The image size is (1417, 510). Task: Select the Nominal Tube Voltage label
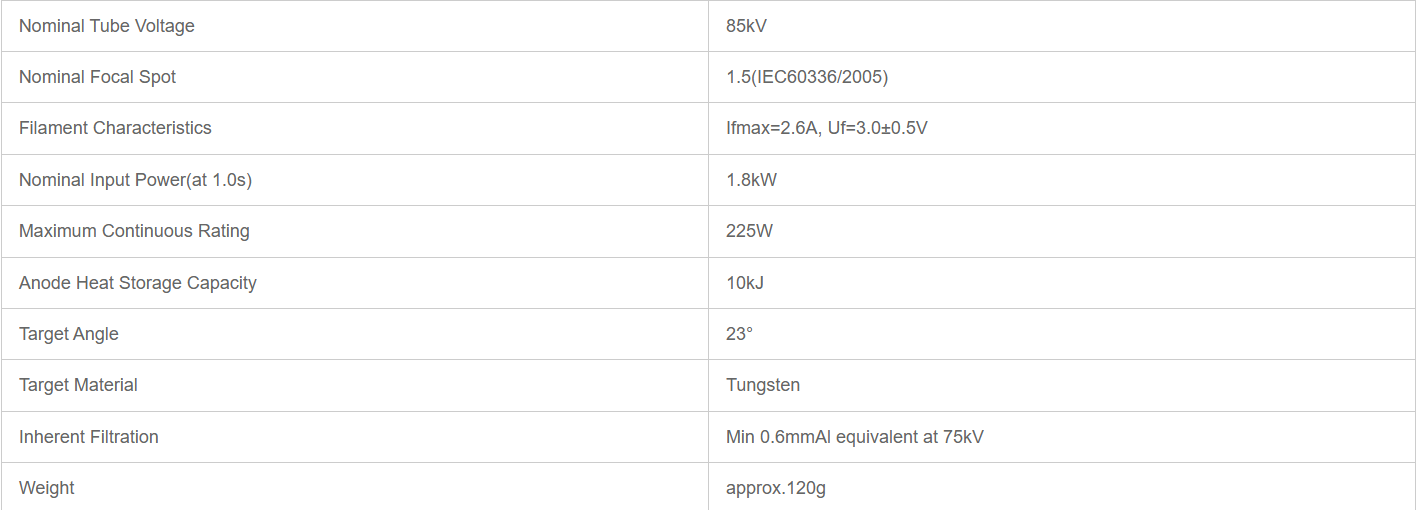click(x=107, y=26)
